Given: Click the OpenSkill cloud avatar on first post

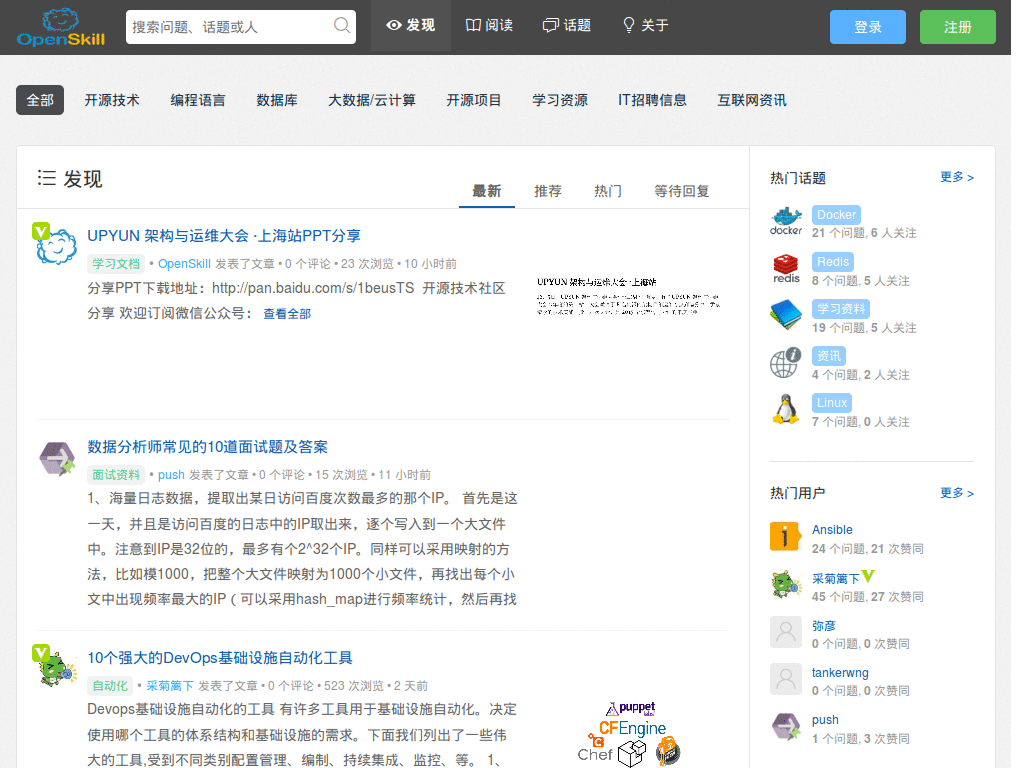Looking at the screenshot, I should click(56, 245).
